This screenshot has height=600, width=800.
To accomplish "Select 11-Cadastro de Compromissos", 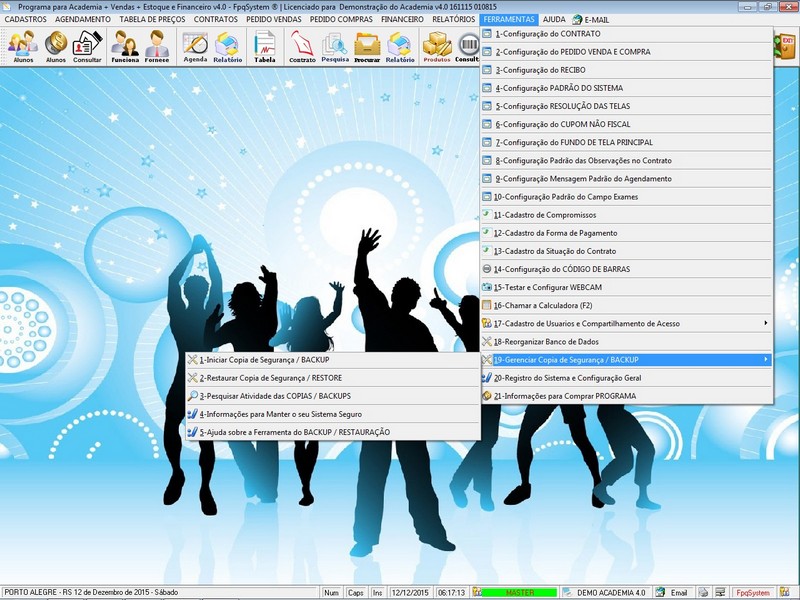I will 627,215.
